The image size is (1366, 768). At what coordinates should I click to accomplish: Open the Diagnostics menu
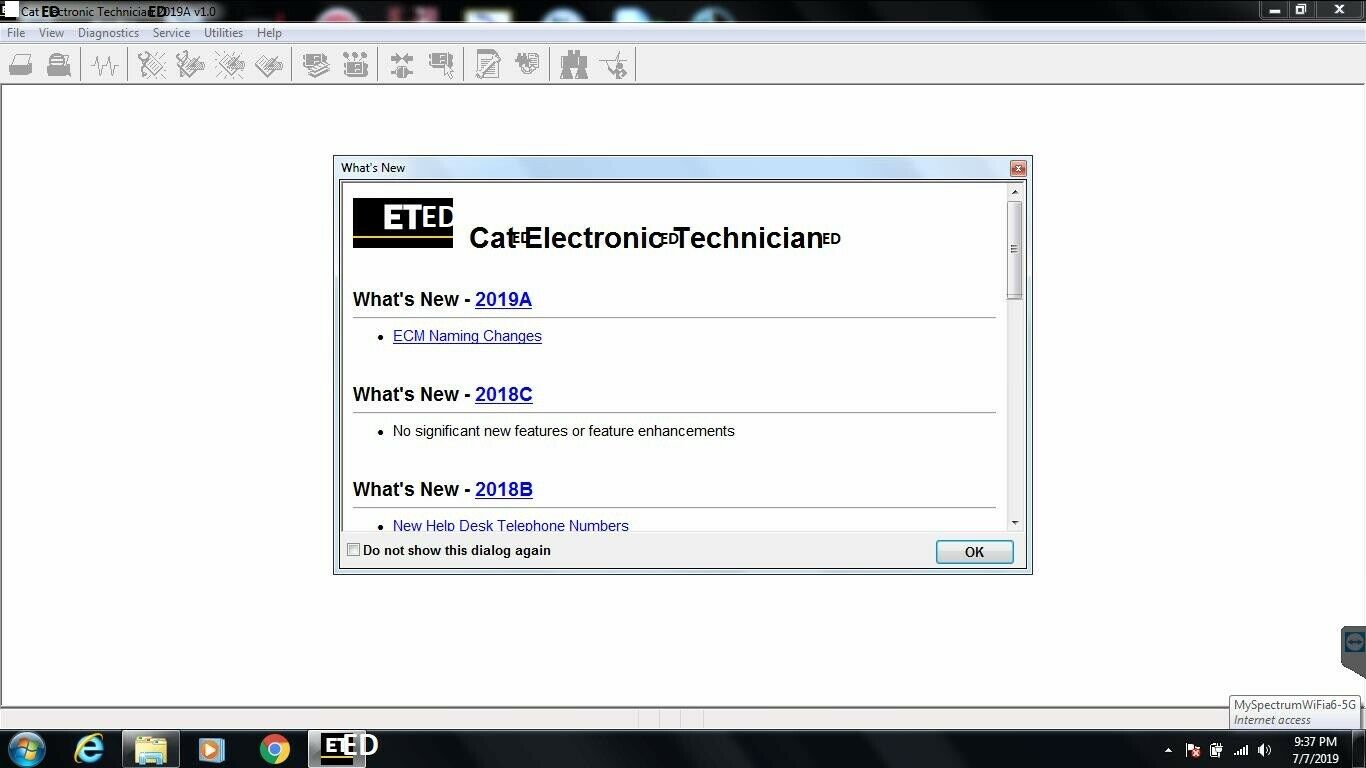pos(108,33)
